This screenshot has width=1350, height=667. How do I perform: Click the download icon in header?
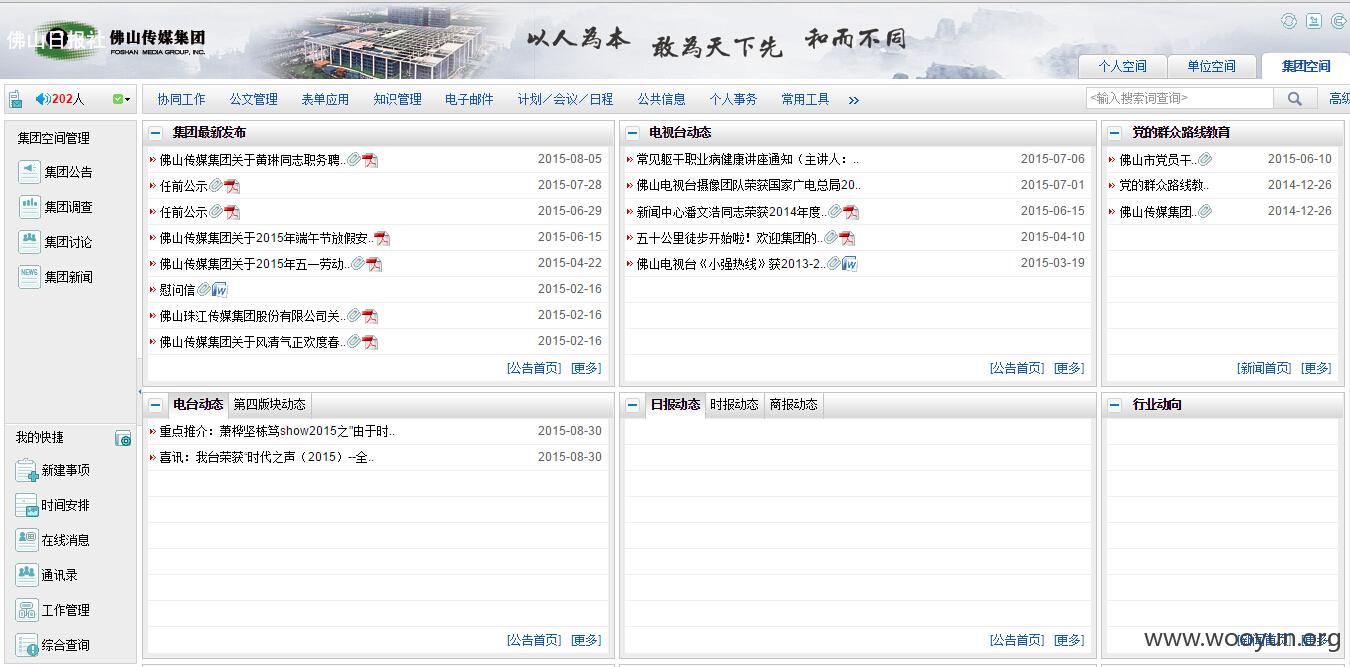click(x=1314, y=21)
